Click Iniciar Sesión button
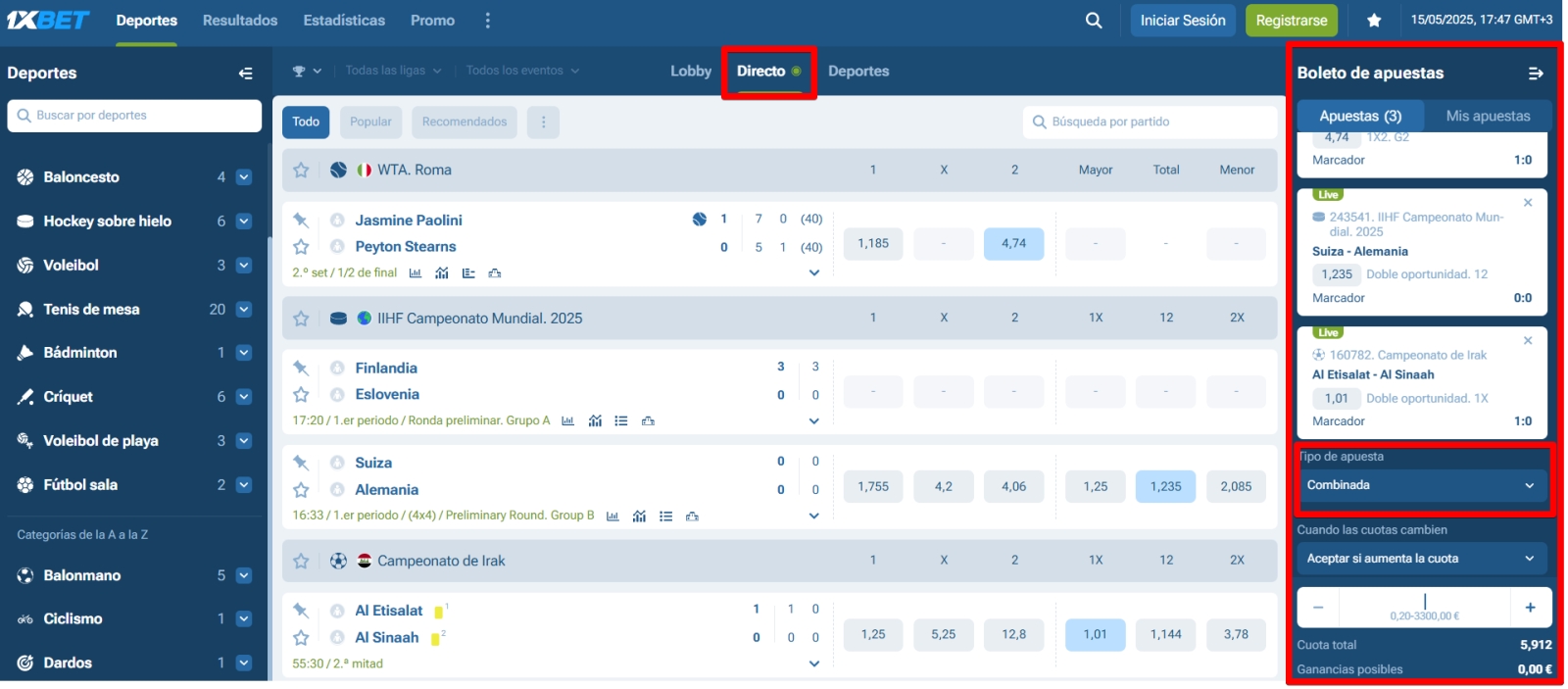Viewport: 1568px width, 689px height. 1183,21
